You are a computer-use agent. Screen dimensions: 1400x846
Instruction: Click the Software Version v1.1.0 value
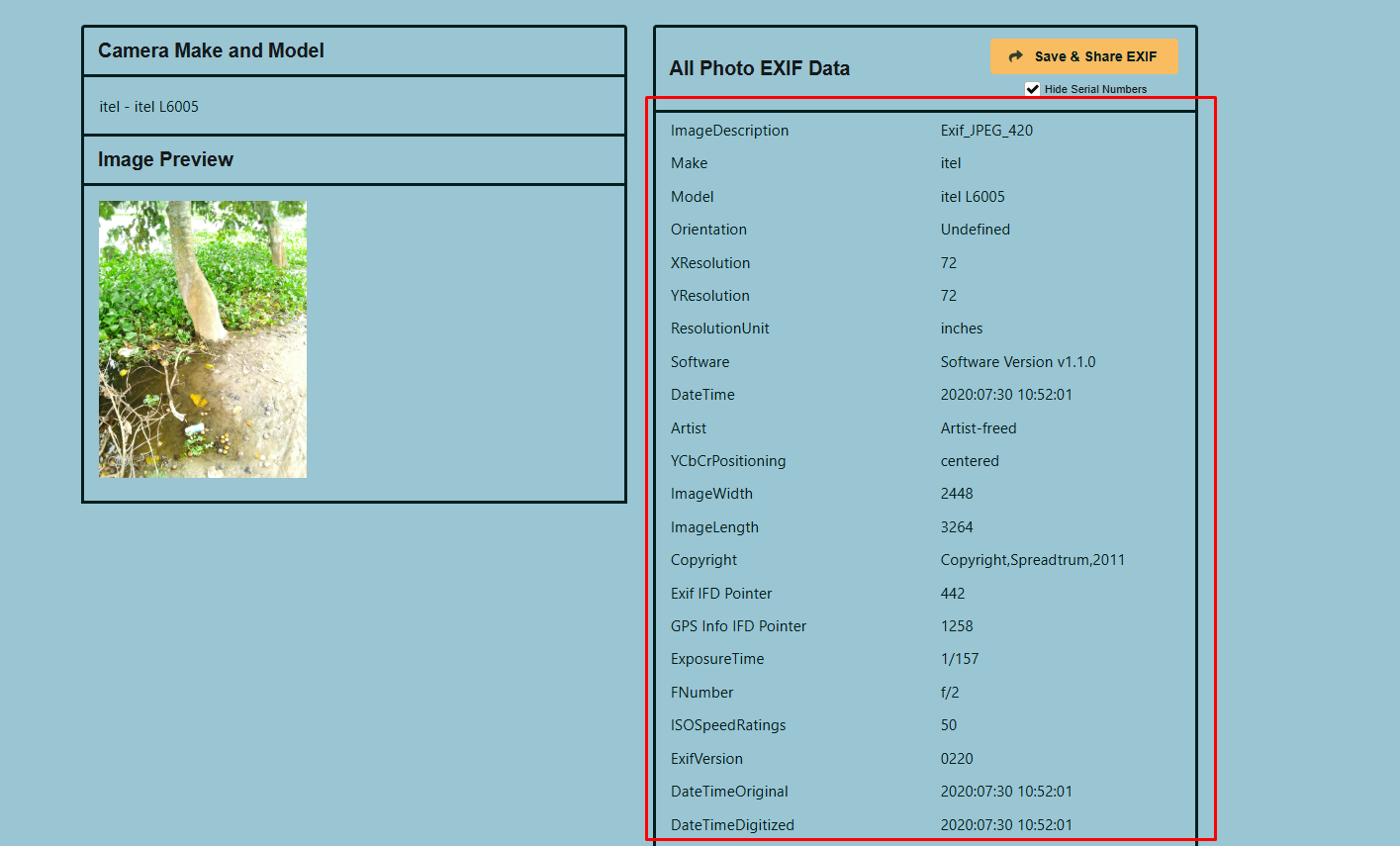click(1016, 361)
